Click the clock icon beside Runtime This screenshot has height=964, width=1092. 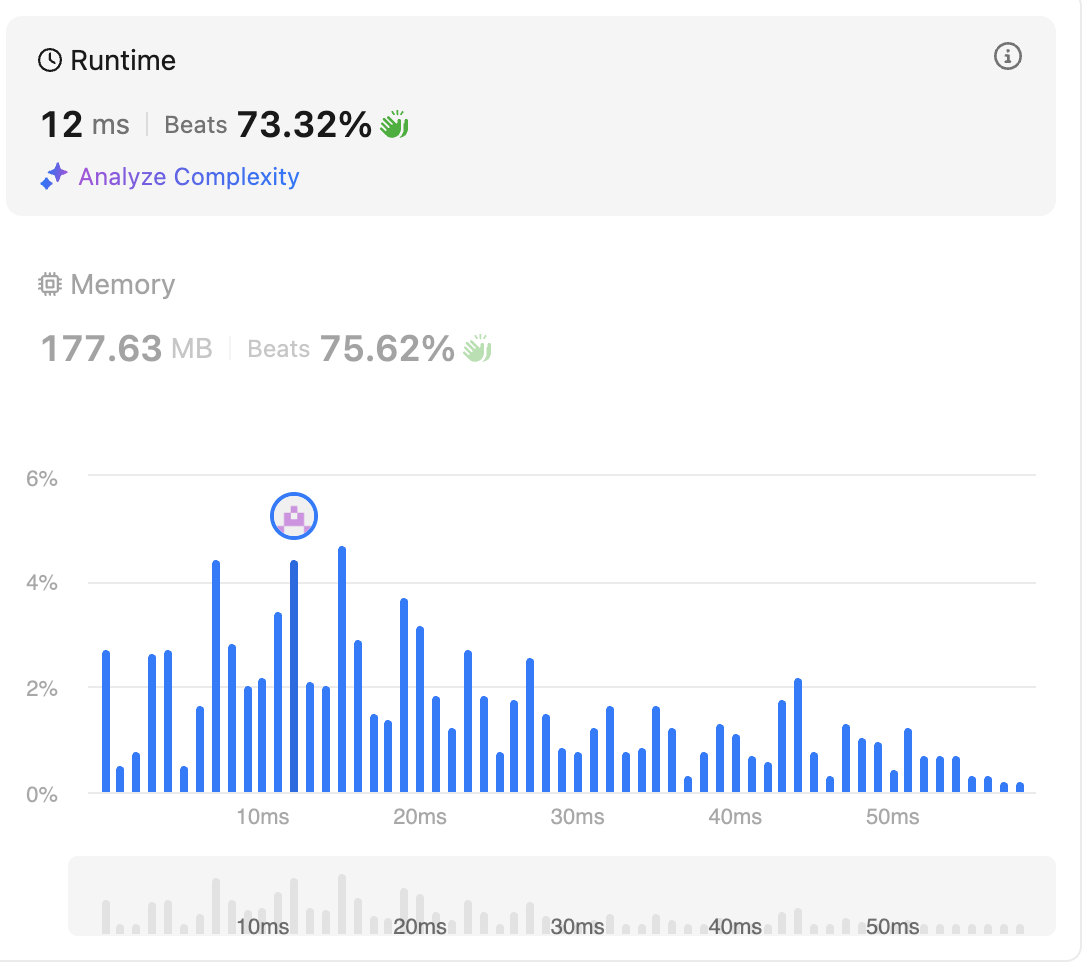coord(49,61)
